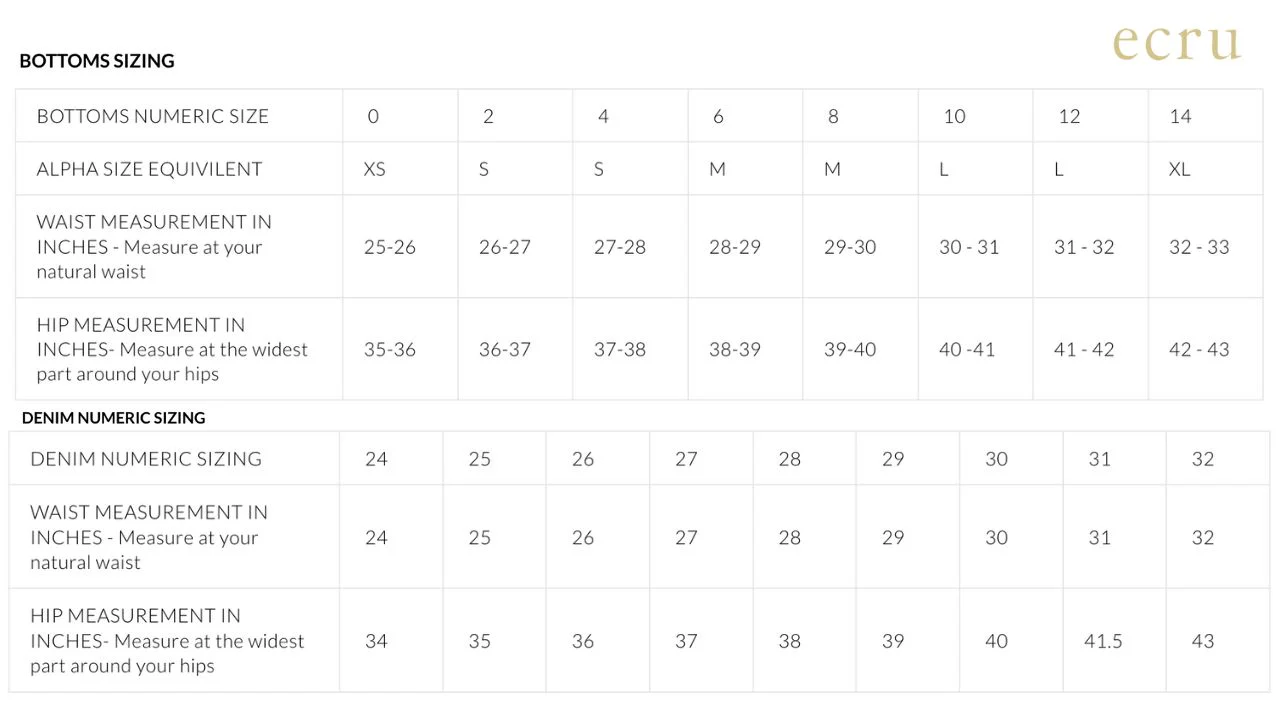Click the 39-40 hip measurement cell
The width and height of the screenshot is (1280, 720).
(850, 349)
